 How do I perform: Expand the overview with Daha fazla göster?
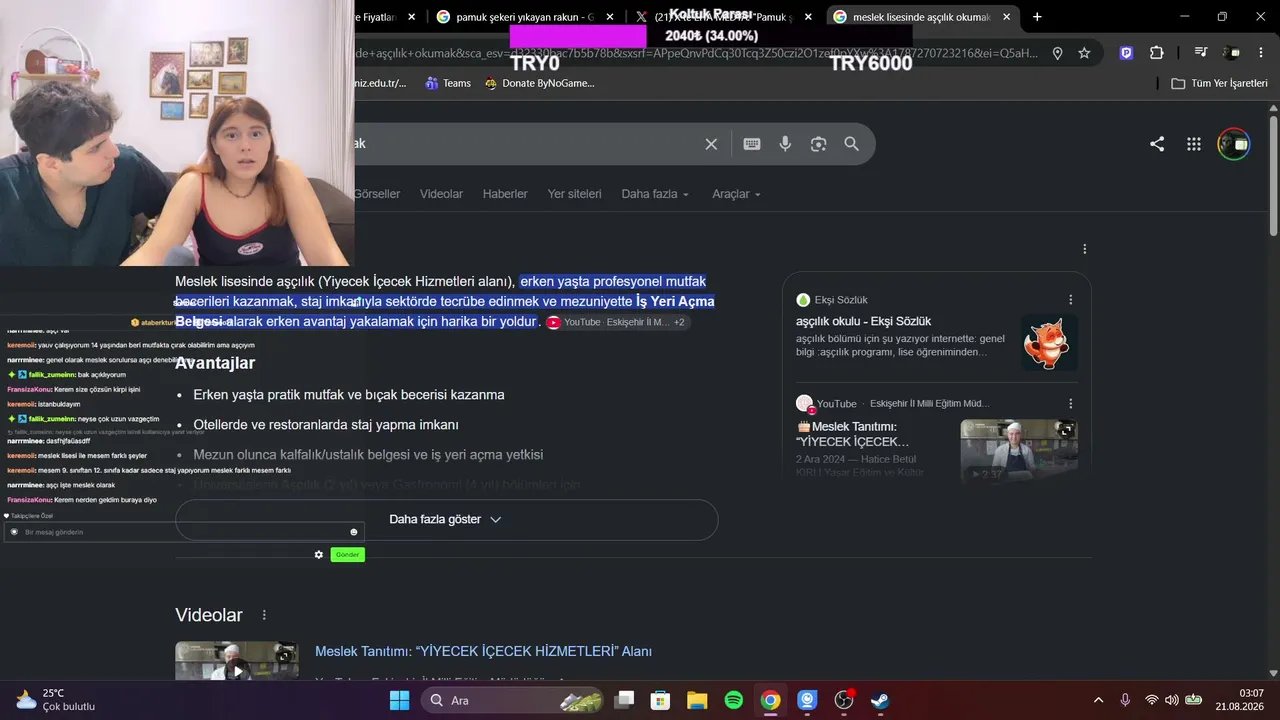(446, 520)
